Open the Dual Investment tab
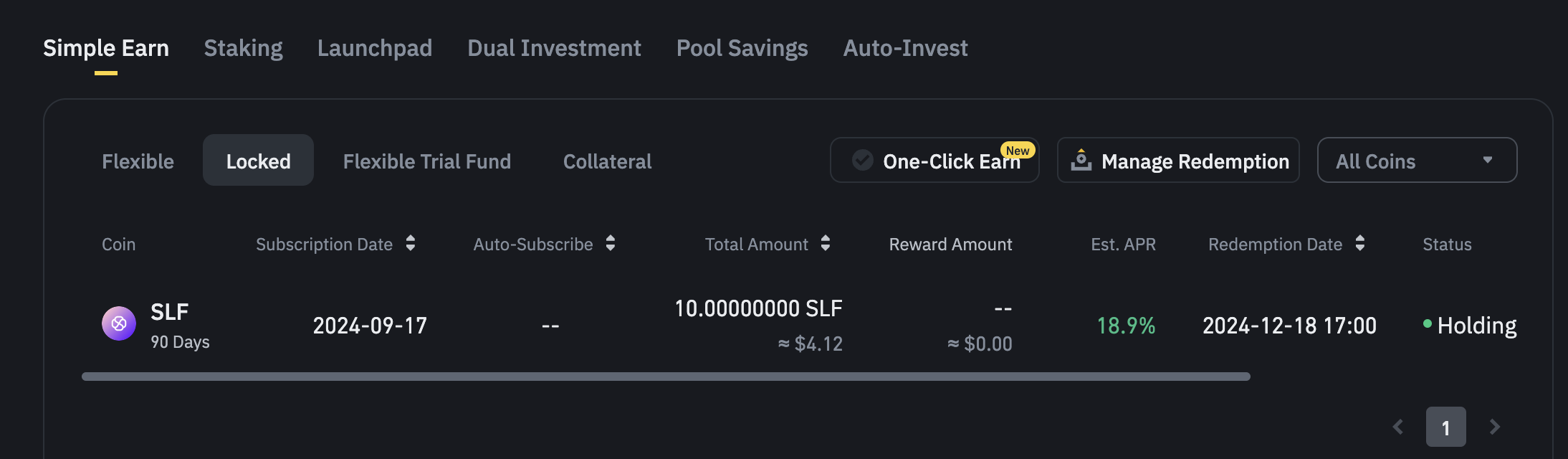 (554, 48)
